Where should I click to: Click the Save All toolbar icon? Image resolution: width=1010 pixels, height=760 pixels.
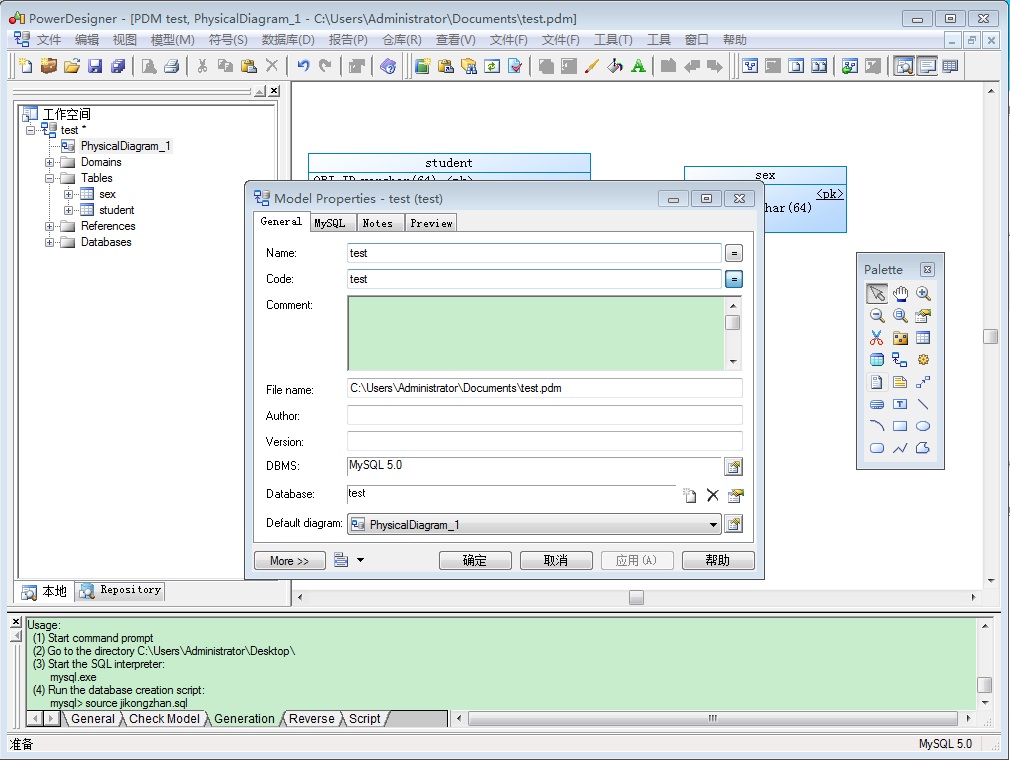tap(118, 66)
